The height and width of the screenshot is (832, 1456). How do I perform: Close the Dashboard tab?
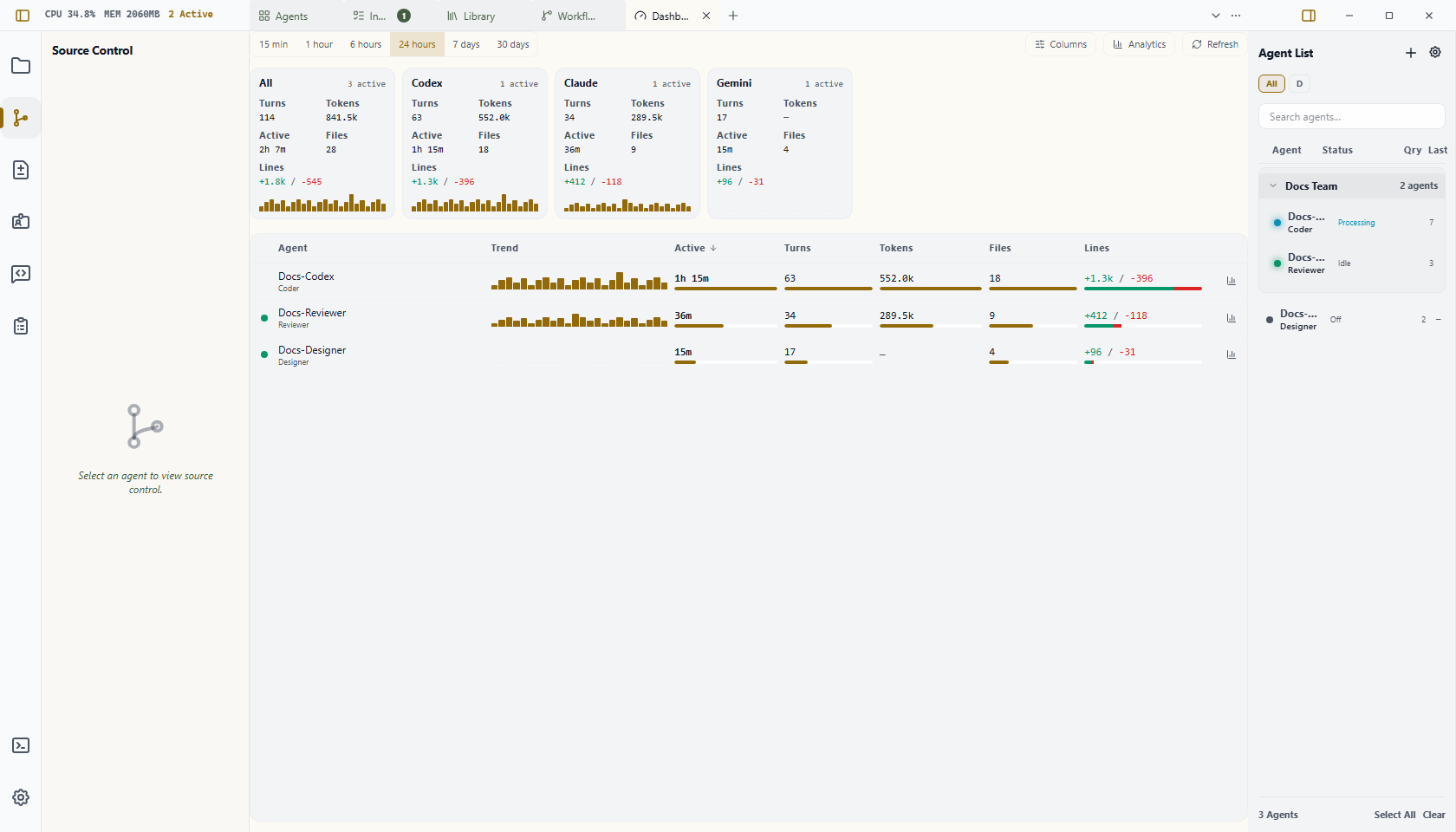click(x=706, y=16)
